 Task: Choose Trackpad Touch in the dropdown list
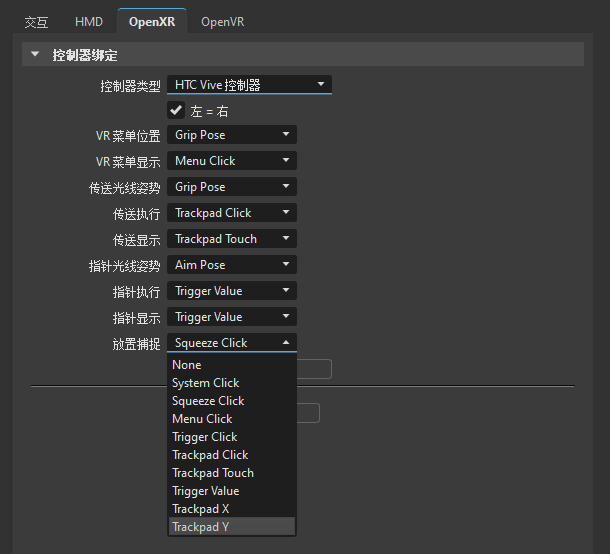click(232, 473)
